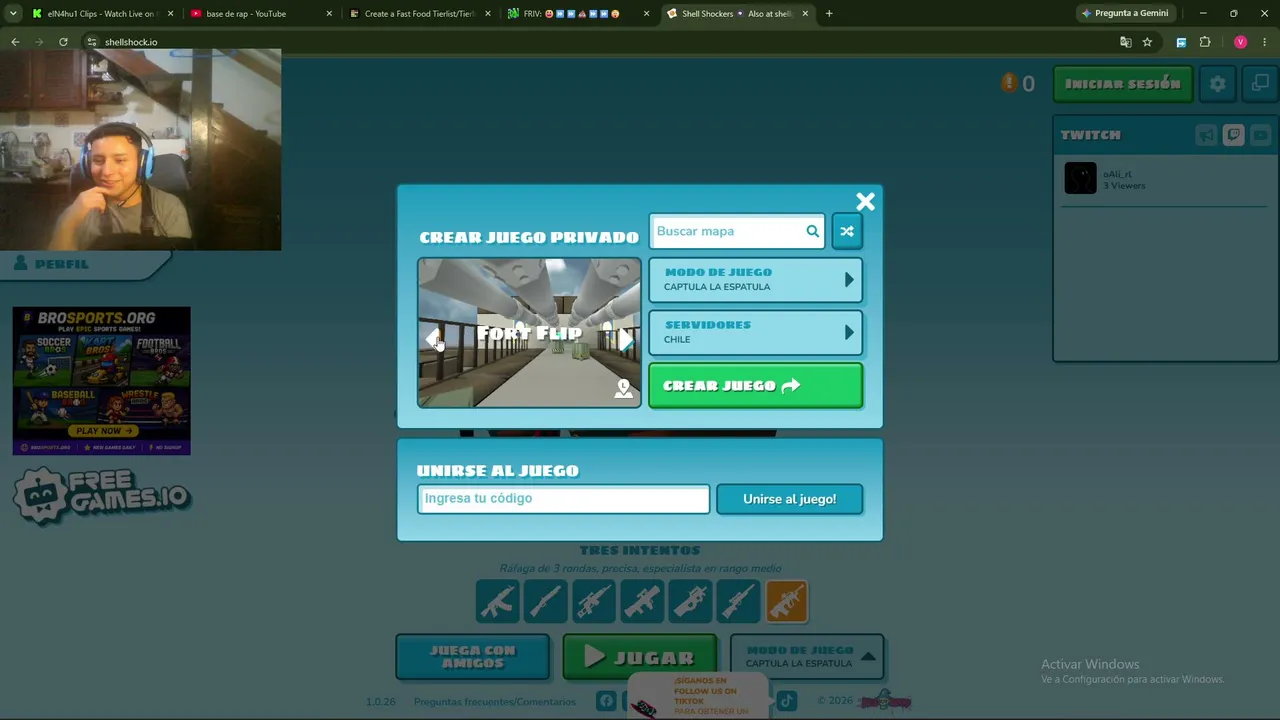1280x720 pixels.
Task: Click the BroSports.org advertisement banner
Action: (101, 381)
